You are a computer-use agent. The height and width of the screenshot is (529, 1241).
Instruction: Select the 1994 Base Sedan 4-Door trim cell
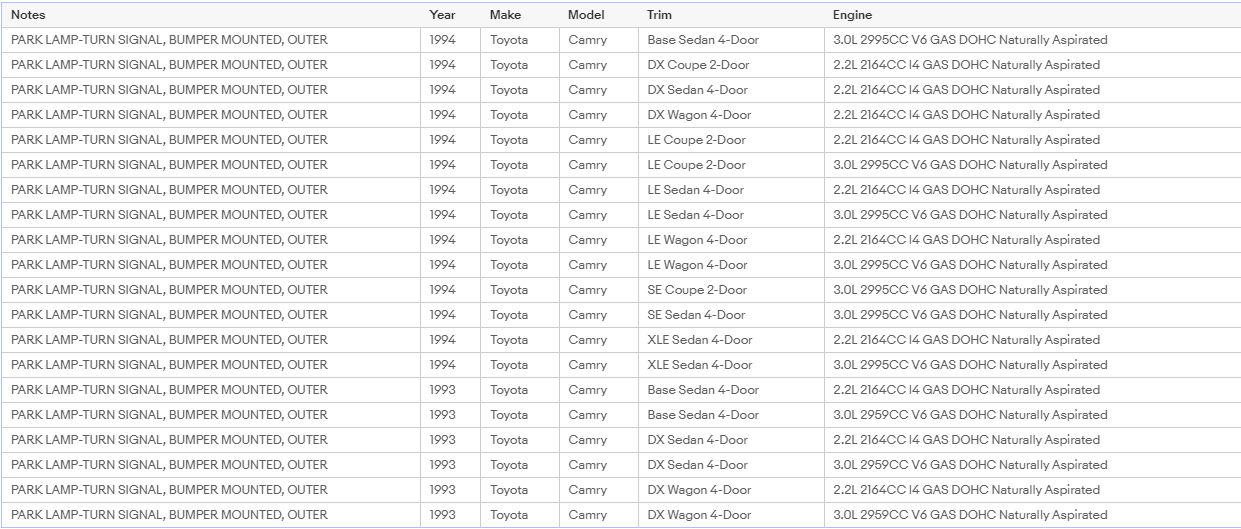coord(731,40)
